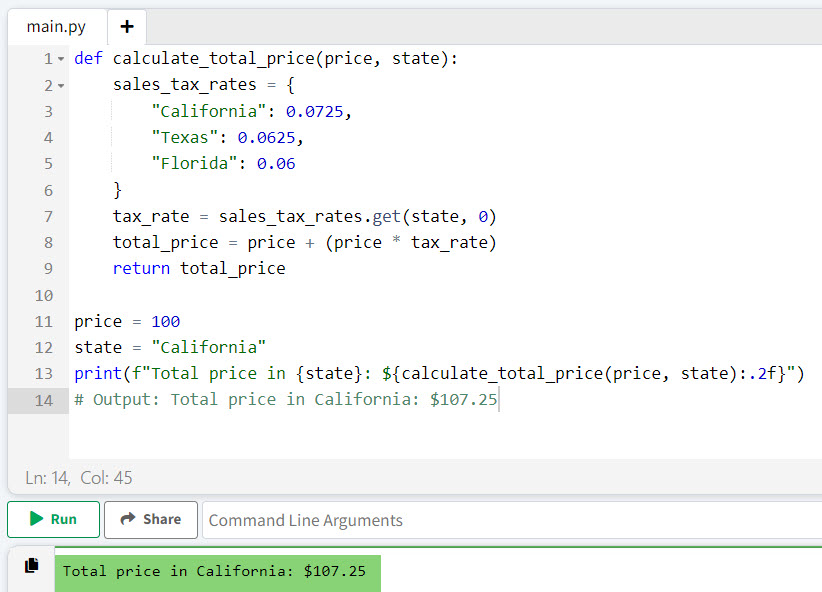Click the plus icon to add file
822x592 pixels.
[x=127, y=27]
